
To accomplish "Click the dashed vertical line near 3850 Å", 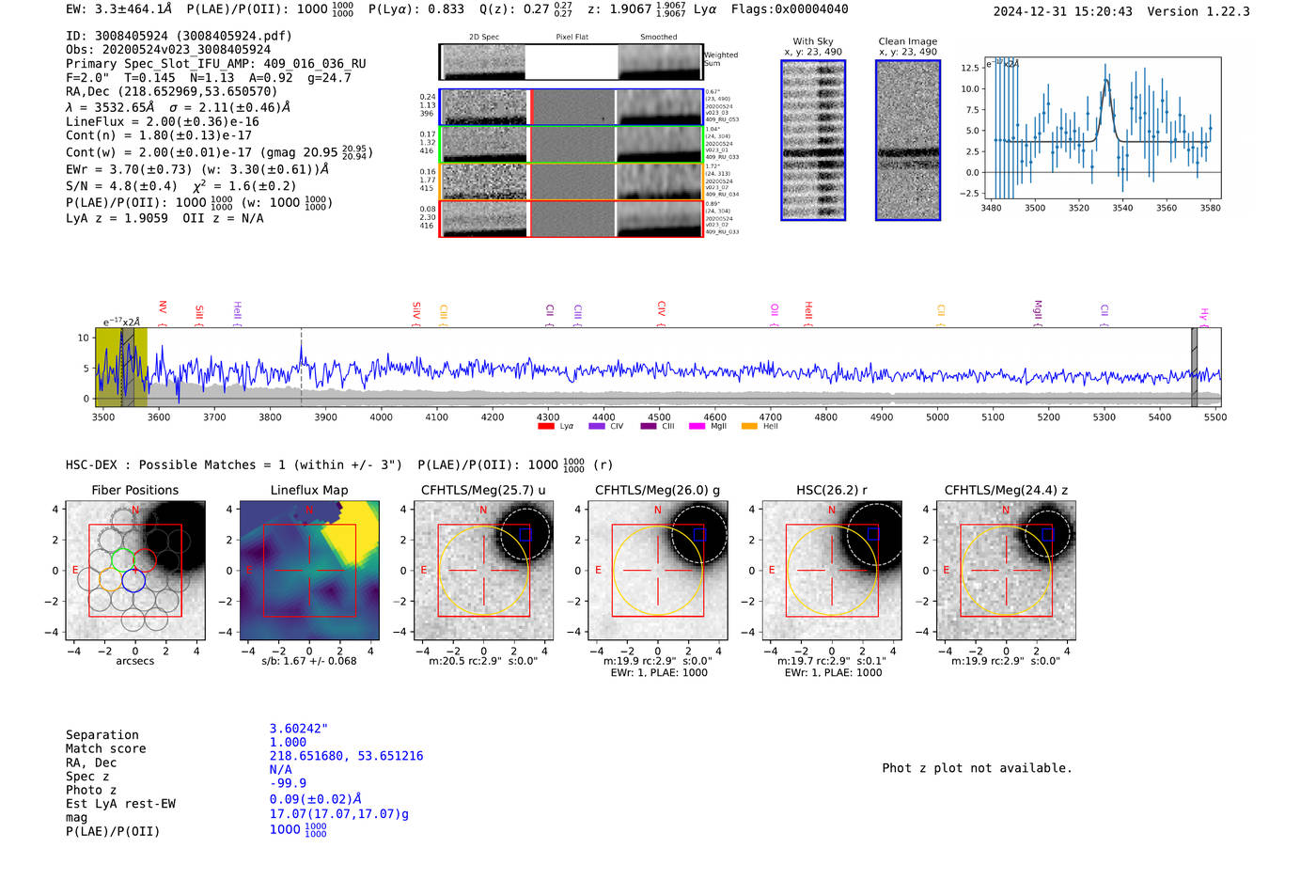I will click(x=301, y=368).
